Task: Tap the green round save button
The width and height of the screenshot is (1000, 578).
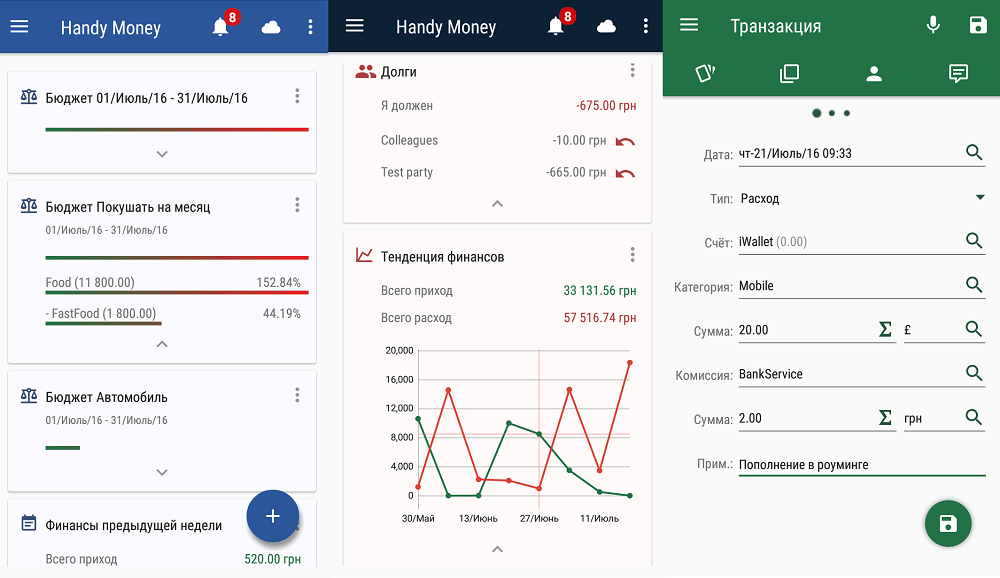Action: (x=948, y=524)
